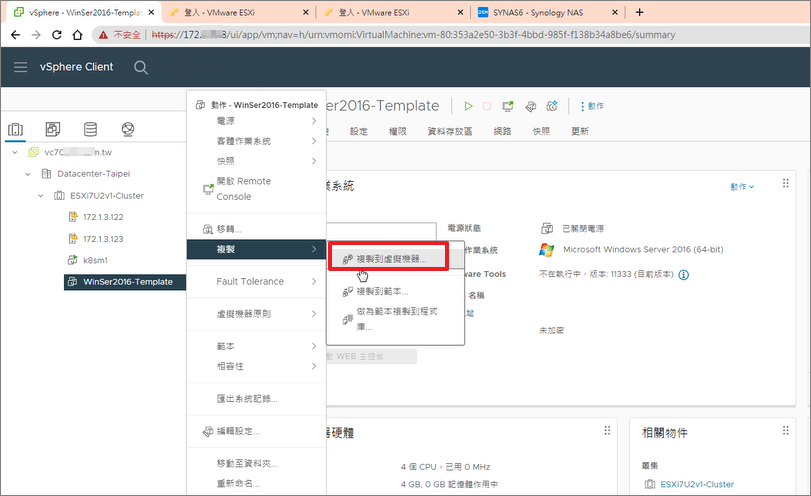This screenshot has width=811, height=496.
Task: Expand the 客體作業系統 submenu
Action: (257, 141)
